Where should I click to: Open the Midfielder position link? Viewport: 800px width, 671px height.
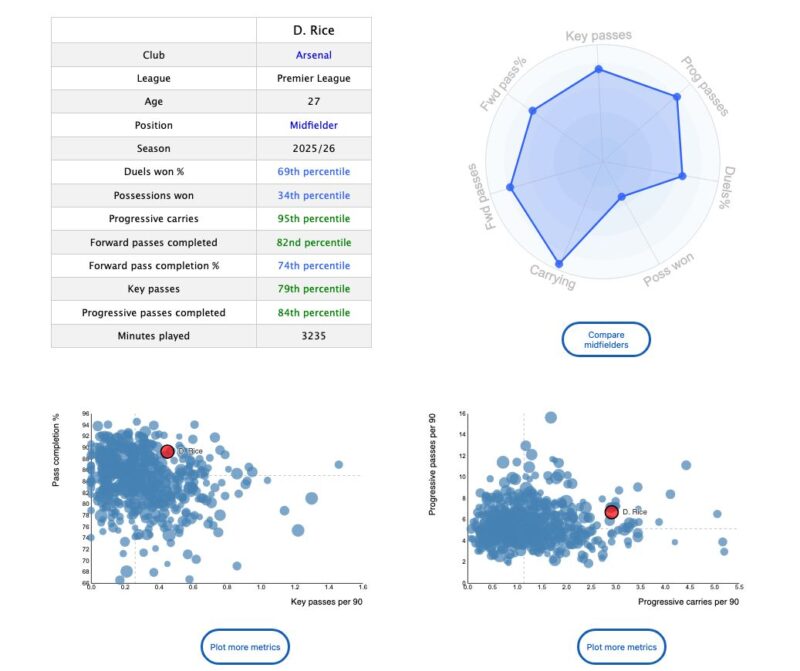[313, 126]
